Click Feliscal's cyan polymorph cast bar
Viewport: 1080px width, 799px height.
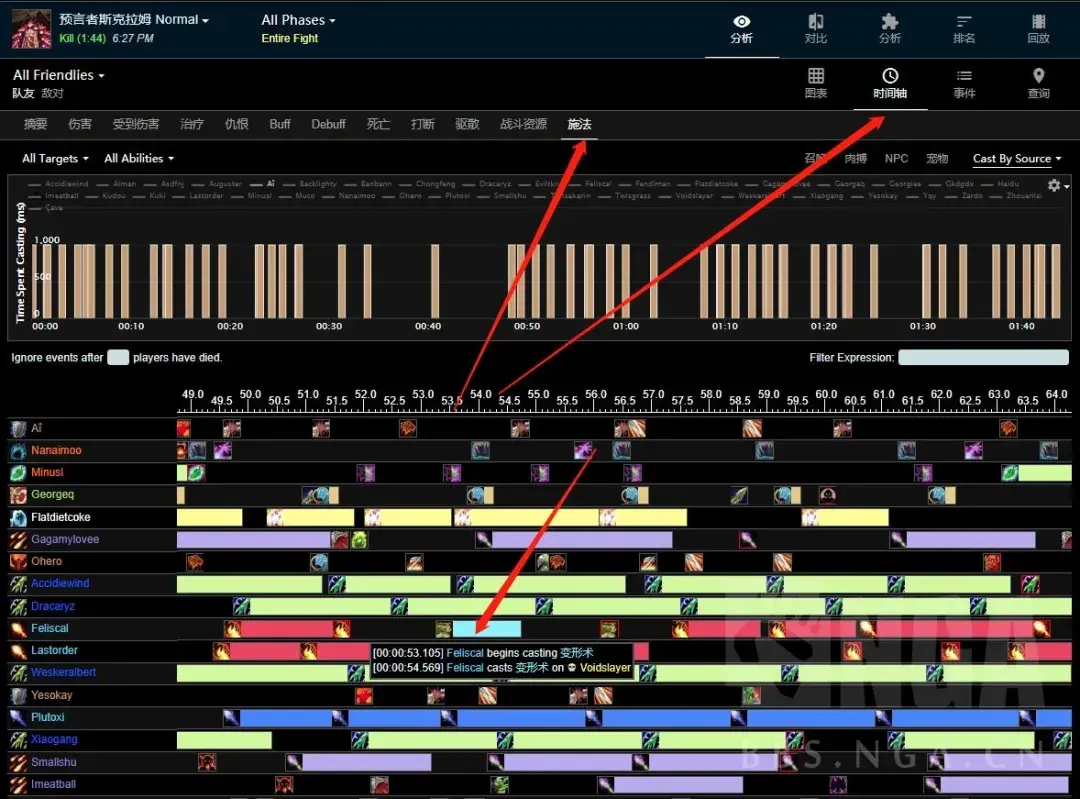click(487, 629)
